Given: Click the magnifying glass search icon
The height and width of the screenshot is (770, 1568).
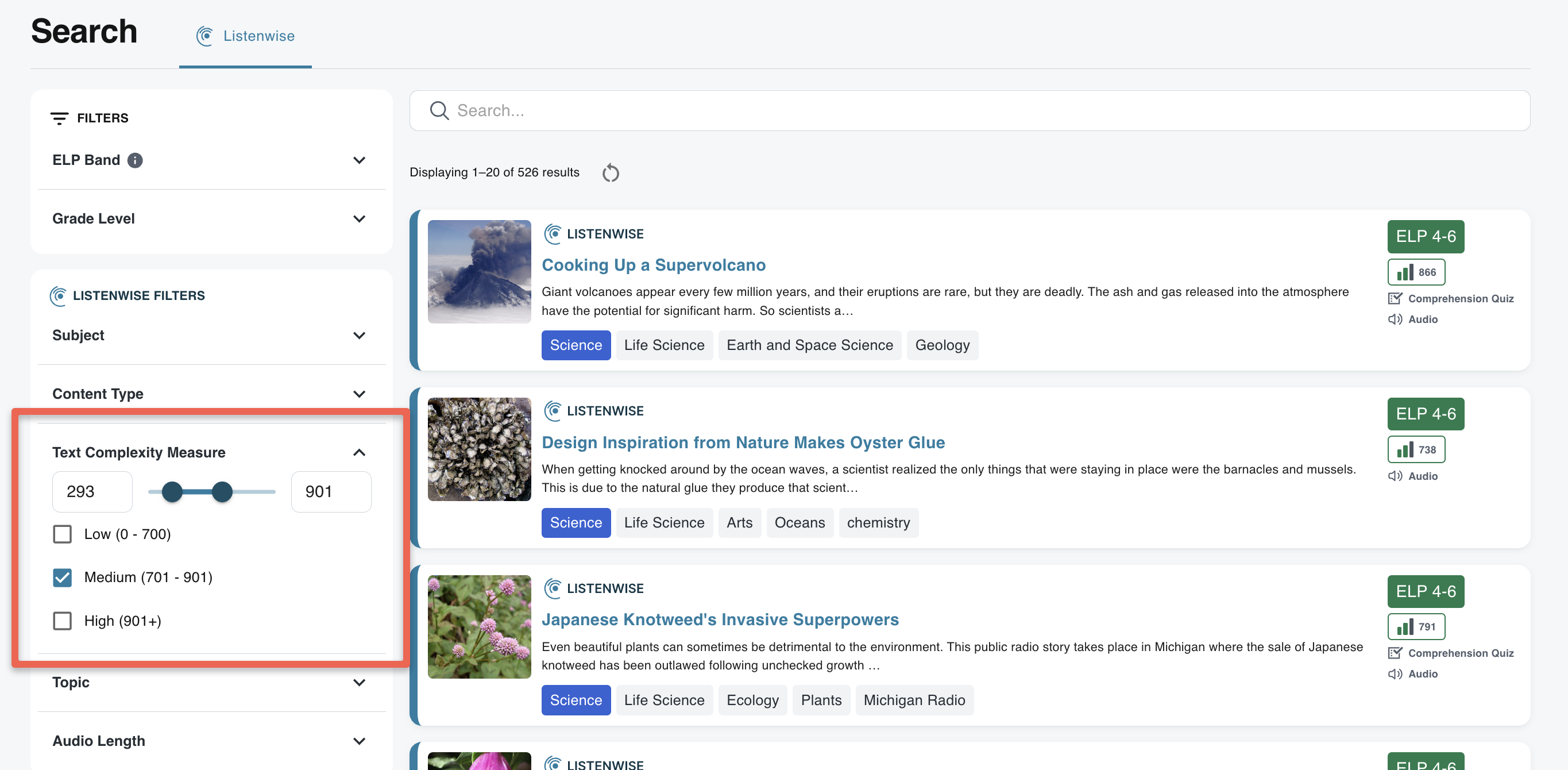Looking at the screenshot, I should [x=439, y=111].
